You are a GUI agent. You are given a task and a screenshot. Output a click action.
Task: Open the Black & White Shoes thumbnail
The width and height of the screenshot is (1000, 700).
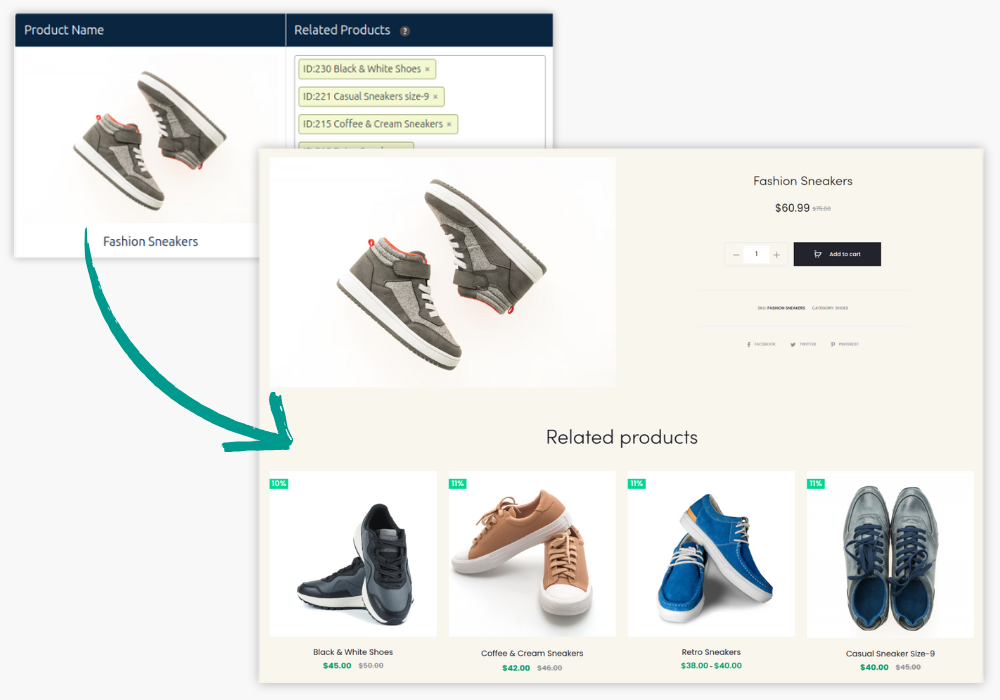(x=353, y=554)
